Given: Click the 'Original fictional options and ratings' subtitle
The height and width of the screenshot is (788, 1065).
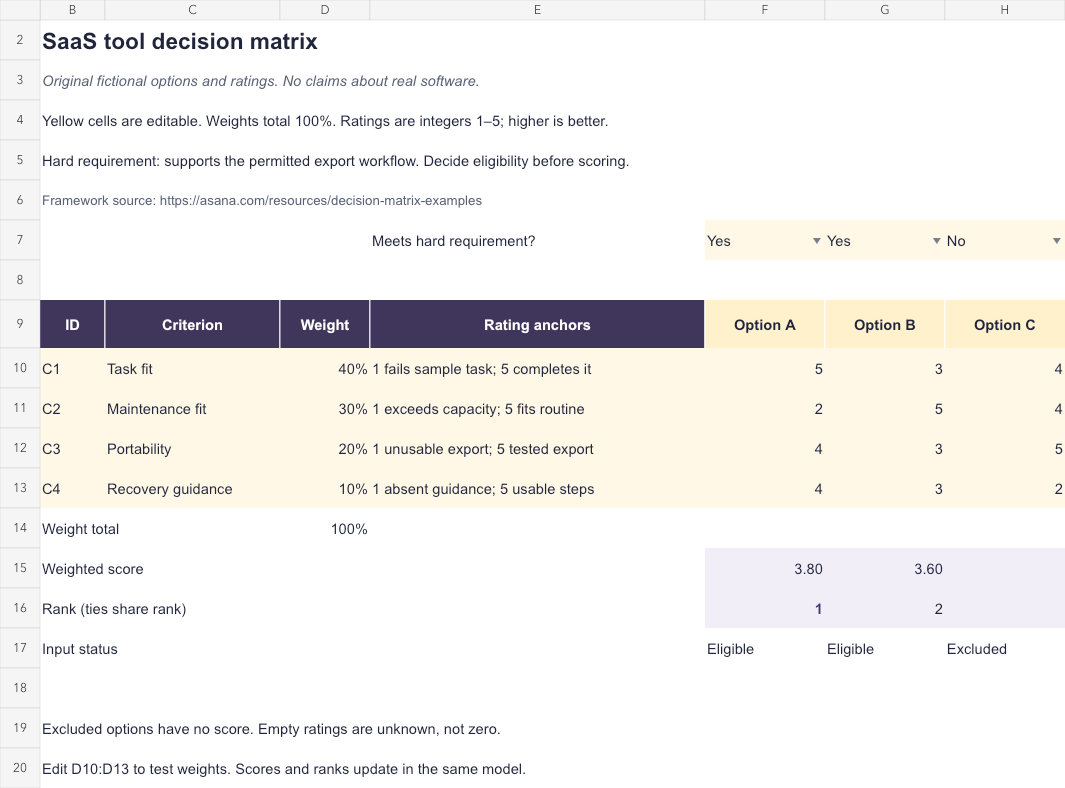Looking at the screenshot, I should tap(261, 81).
